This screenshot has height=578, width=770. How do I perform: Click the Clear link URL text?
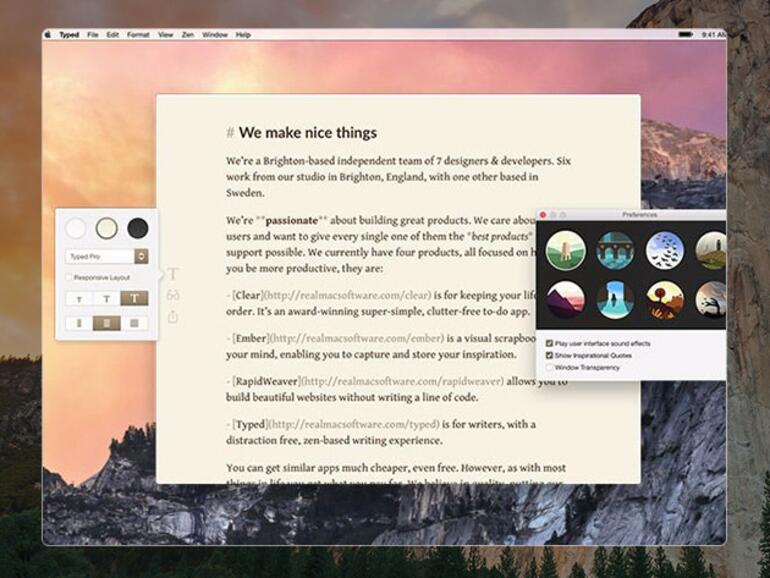click(x=347, y=296)
